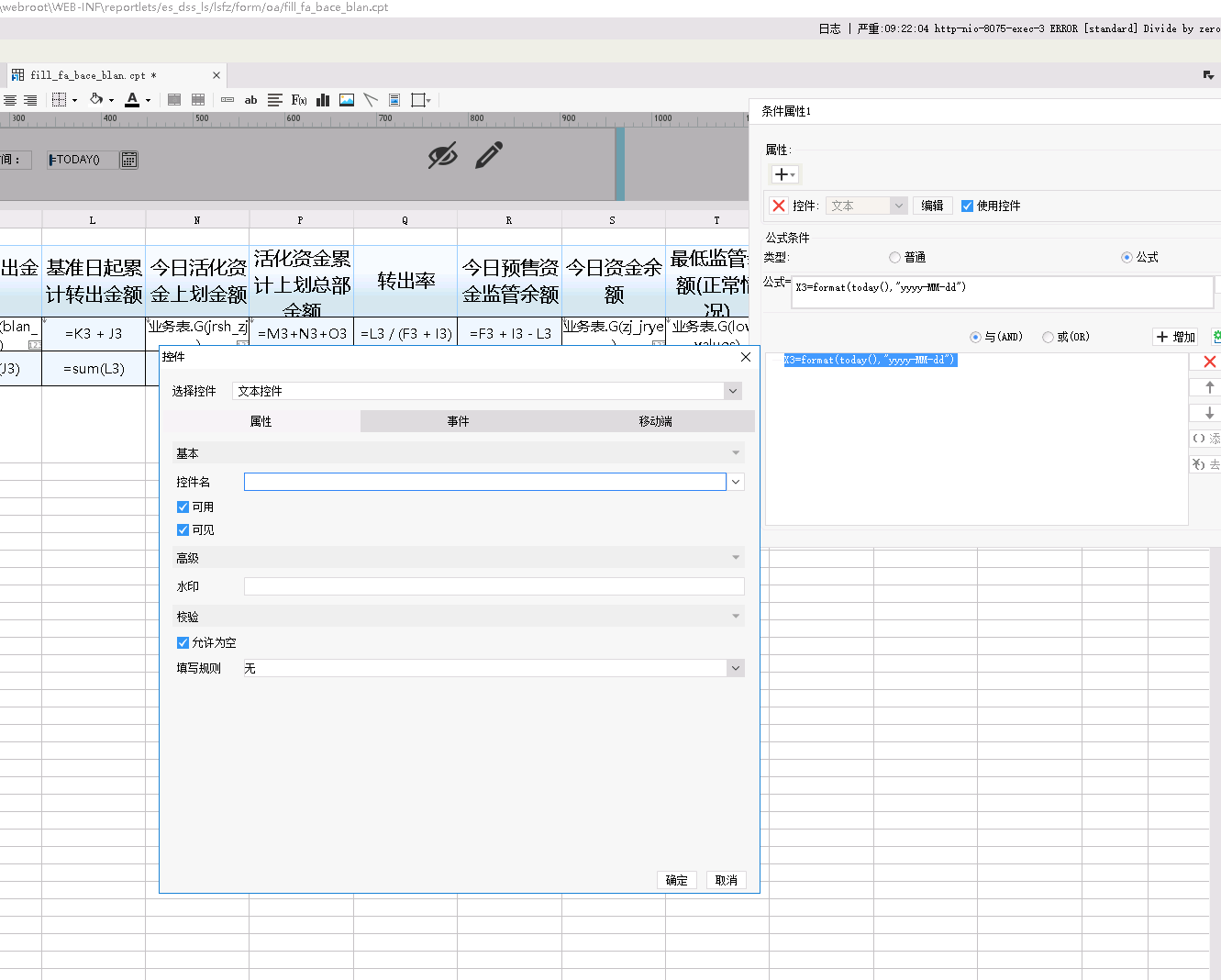
Task: Insert a widget cell element icon
Action: point(228,100)
